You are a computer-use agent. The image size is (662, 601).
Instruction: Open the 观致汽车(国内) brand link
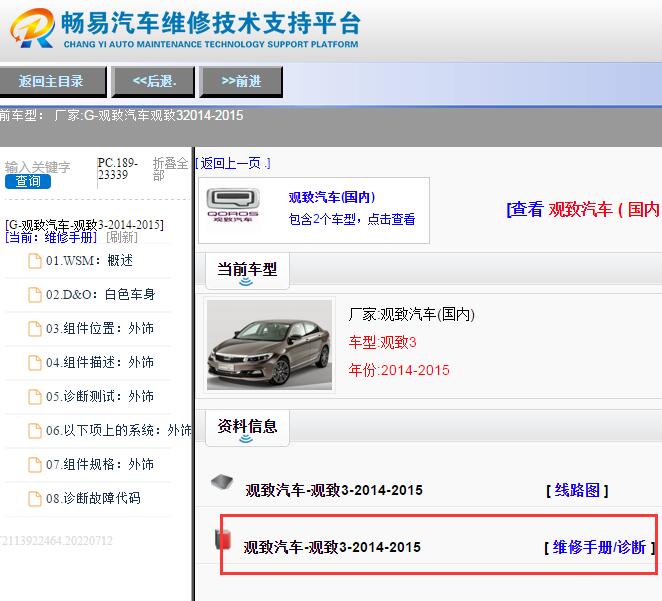tap(332, 197)
